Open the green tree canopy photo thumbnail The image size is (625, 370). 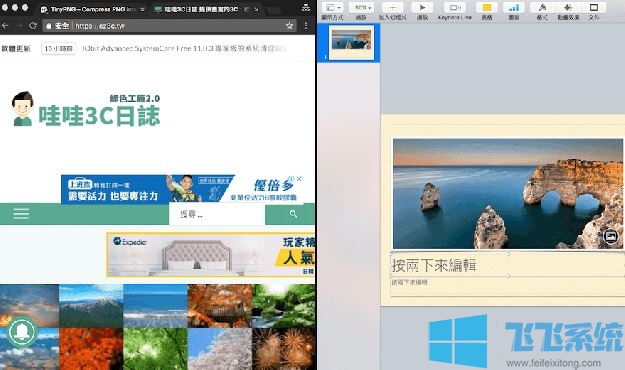[x=155, y=349]
